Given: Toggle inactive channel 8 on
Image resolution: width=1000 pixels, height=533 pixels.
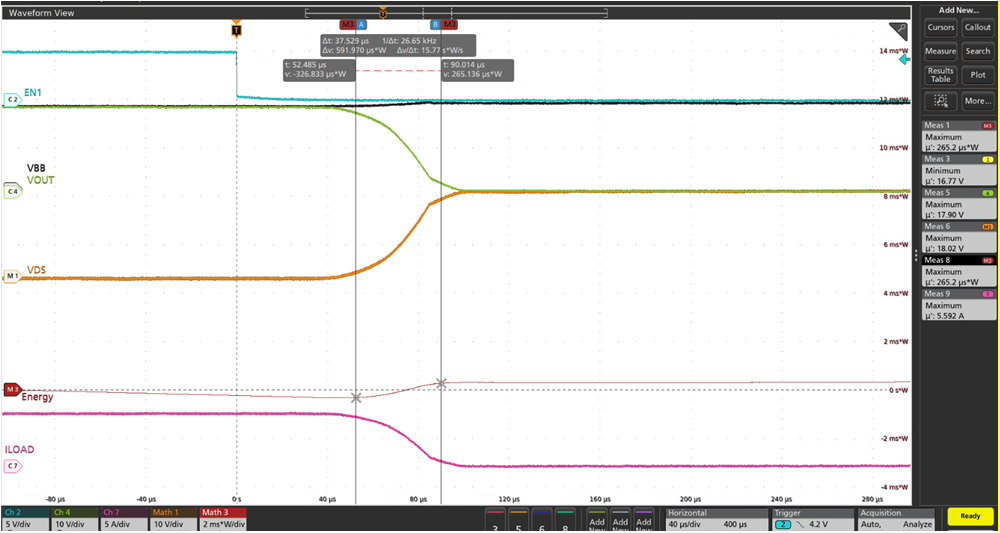Looking at the screenshot, I should point(565,520).
